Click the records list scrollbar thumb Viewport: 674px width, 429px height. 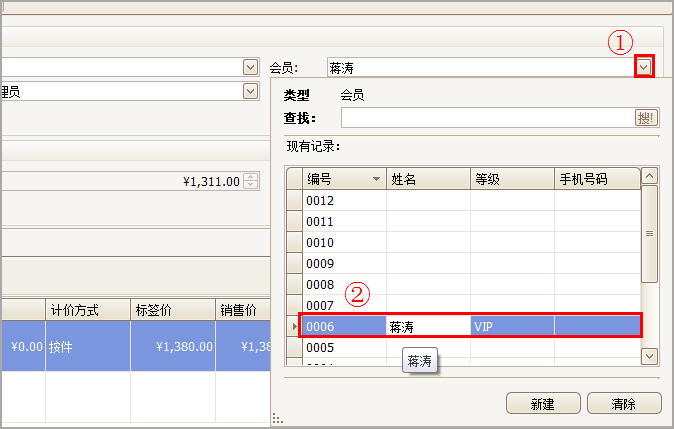(649, 234)
